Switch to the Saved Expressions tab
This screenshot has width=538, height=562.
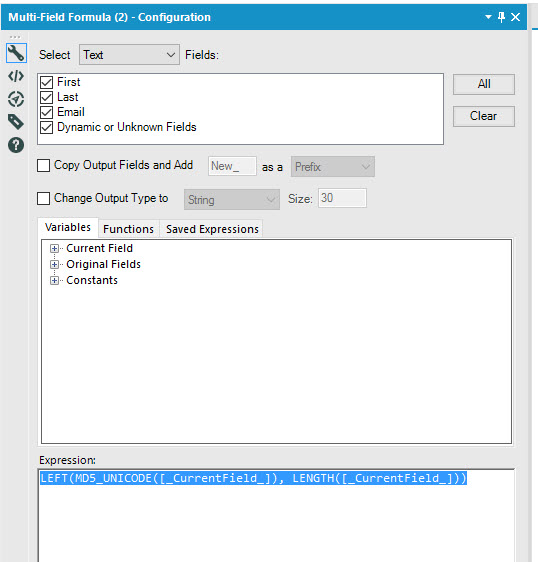click(x=212, y=229)
